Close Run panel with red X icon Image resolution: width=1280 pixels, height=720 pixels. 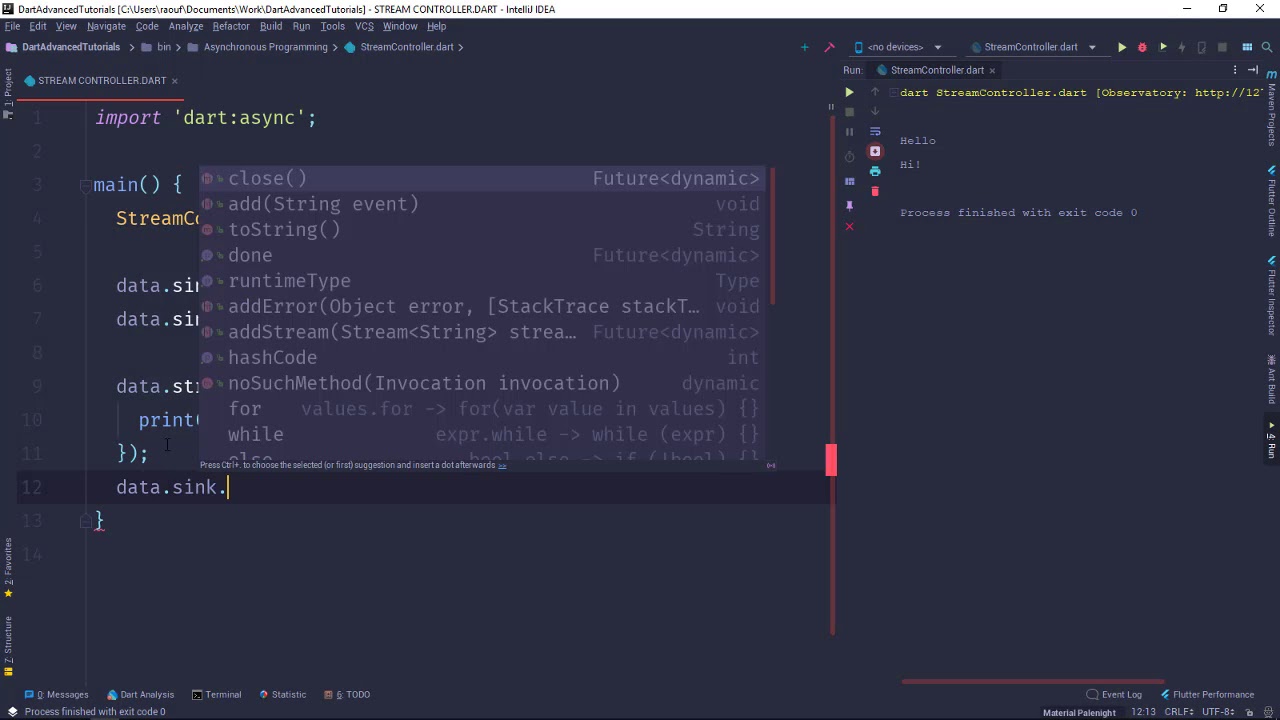pyautogui.click(x=849, y=227)
